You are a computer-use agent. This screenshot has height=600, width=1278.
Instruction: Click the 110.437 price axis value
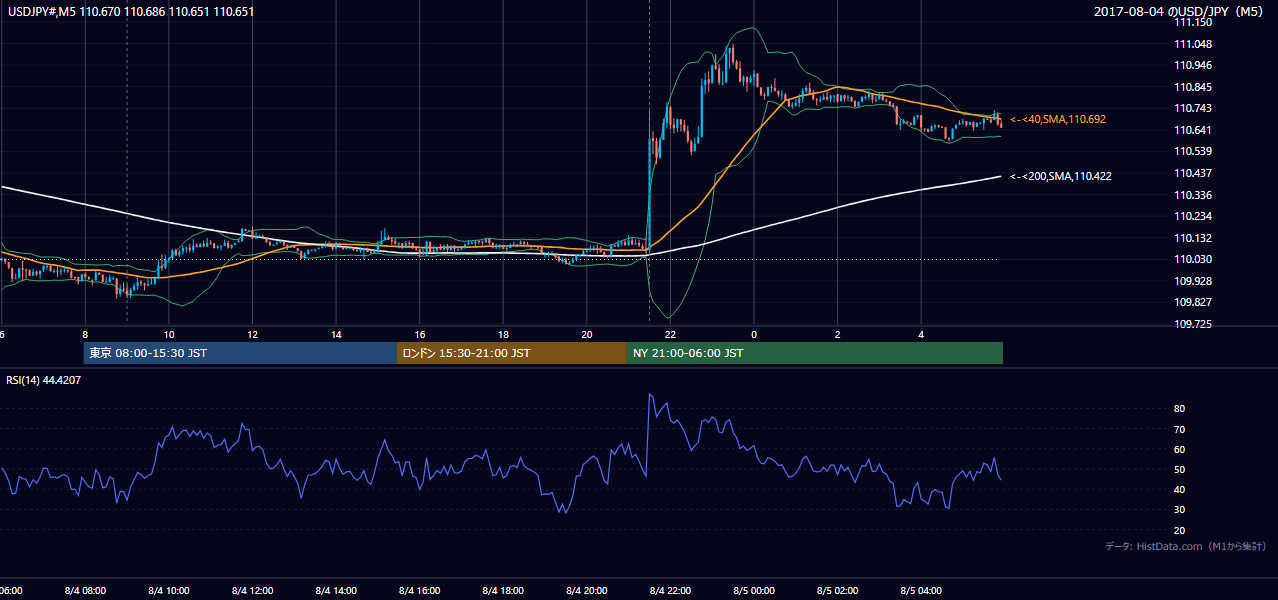1193,173
